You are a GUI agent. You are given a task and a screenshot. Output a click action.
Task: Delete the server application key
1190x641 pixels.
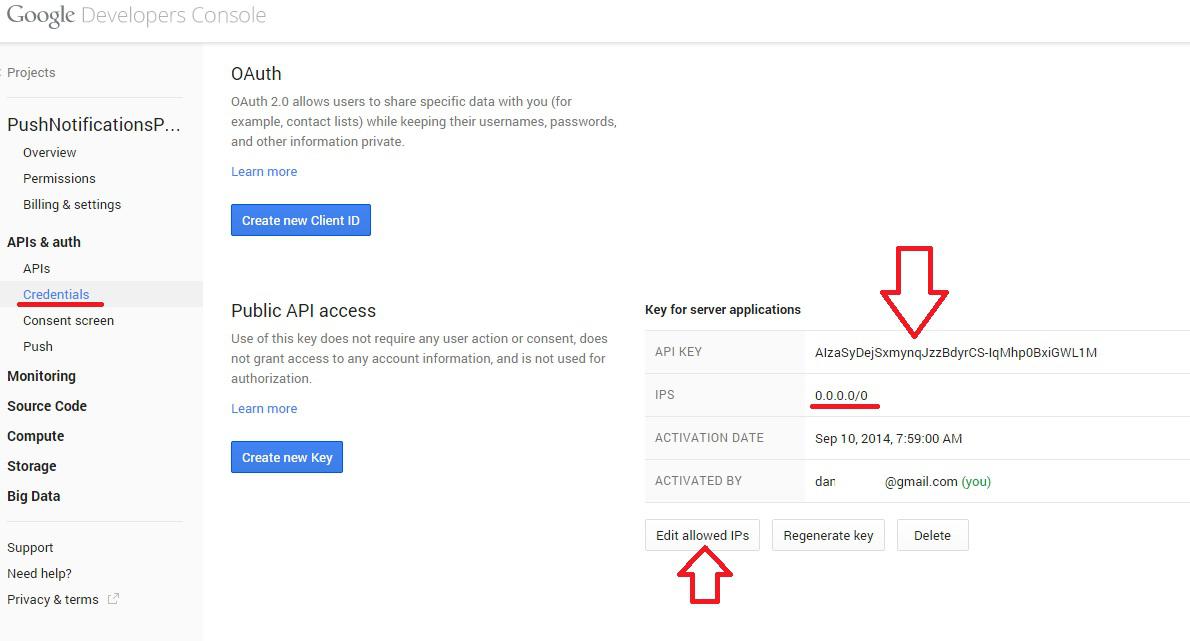tap(932, 535)
